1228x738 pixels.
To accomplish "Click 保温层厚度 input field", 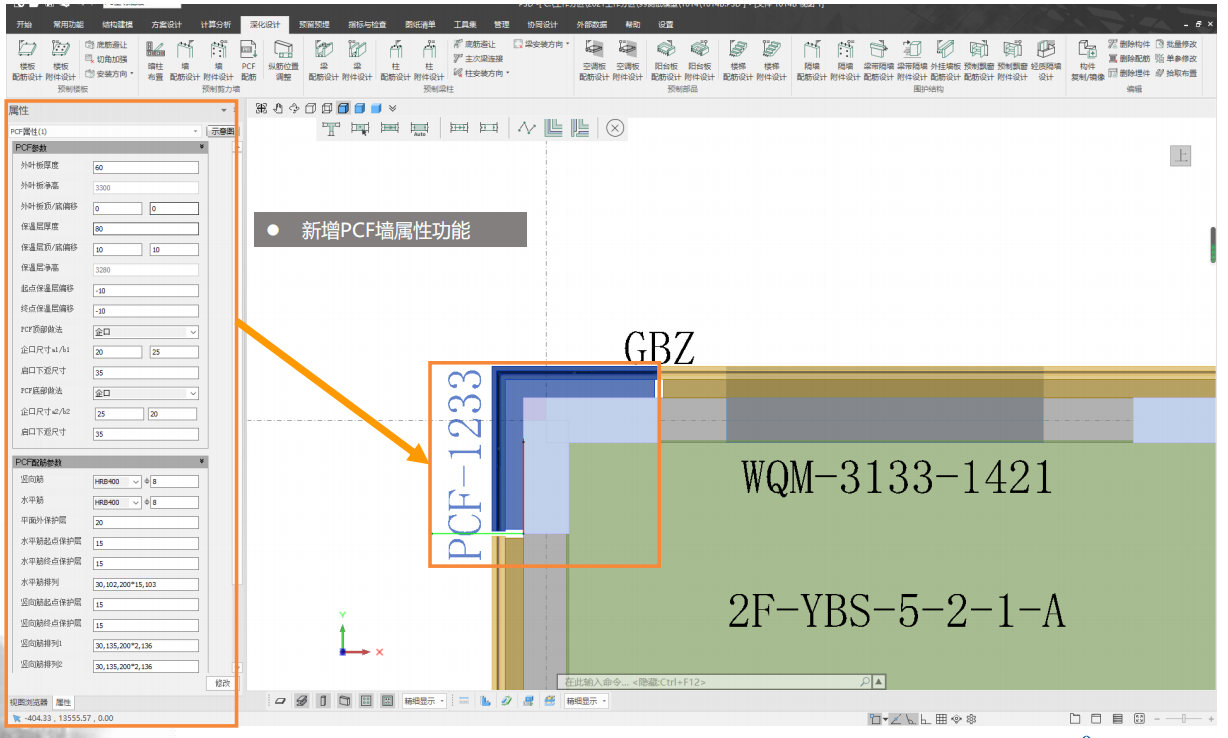I will (x=145, y=228).
